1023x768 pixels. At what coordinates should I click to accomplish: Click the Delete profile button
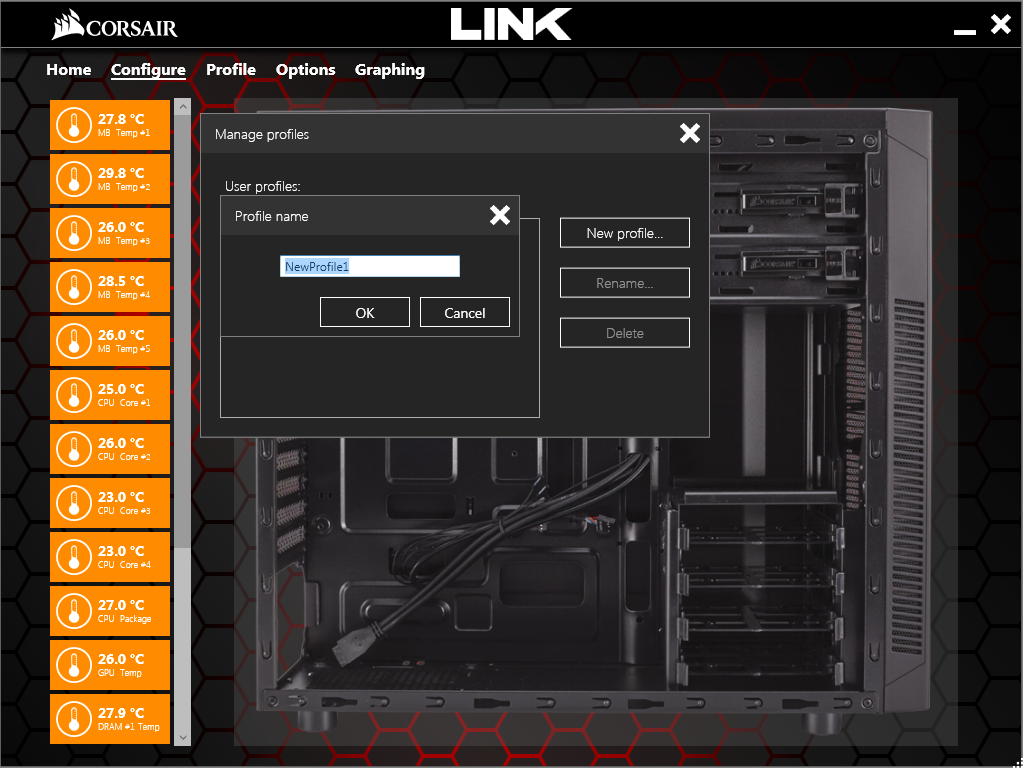click(624, 333)
